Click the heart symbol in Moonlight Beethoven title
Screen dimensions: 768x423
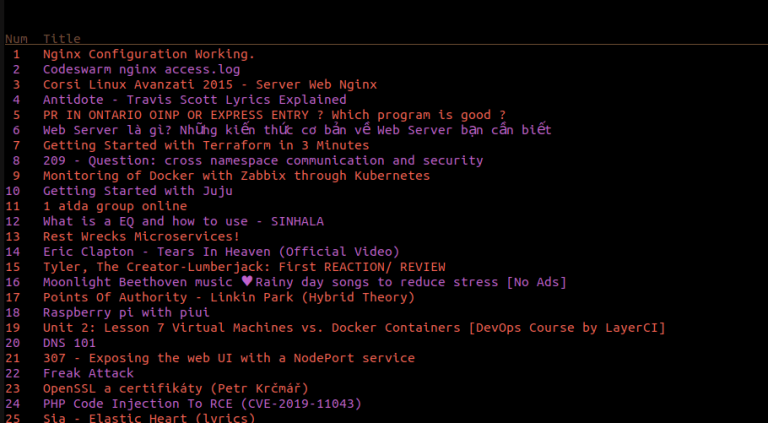(x=247, y=282)
